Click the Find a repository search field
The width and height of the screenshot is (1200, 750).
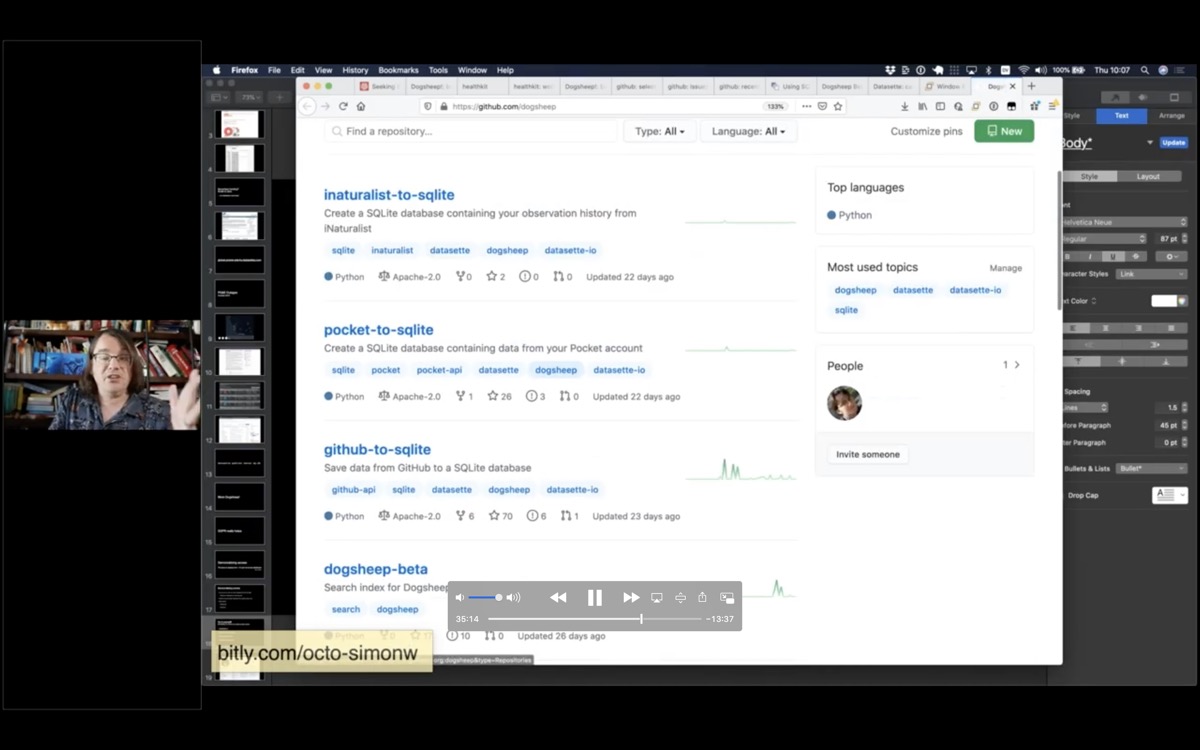pos(471,131)
